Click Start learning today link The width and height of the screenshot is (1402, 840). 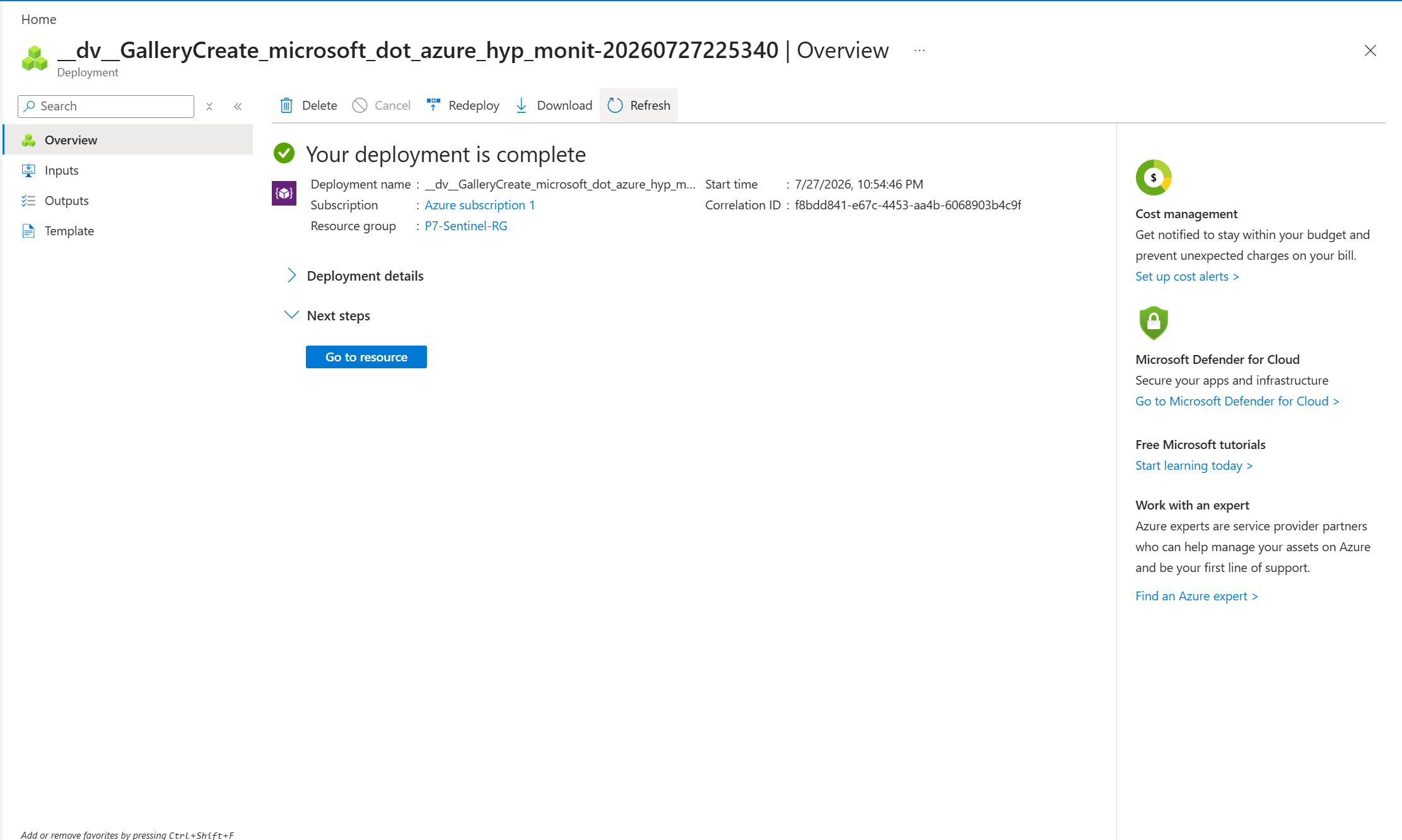[x=1194, y=465]
